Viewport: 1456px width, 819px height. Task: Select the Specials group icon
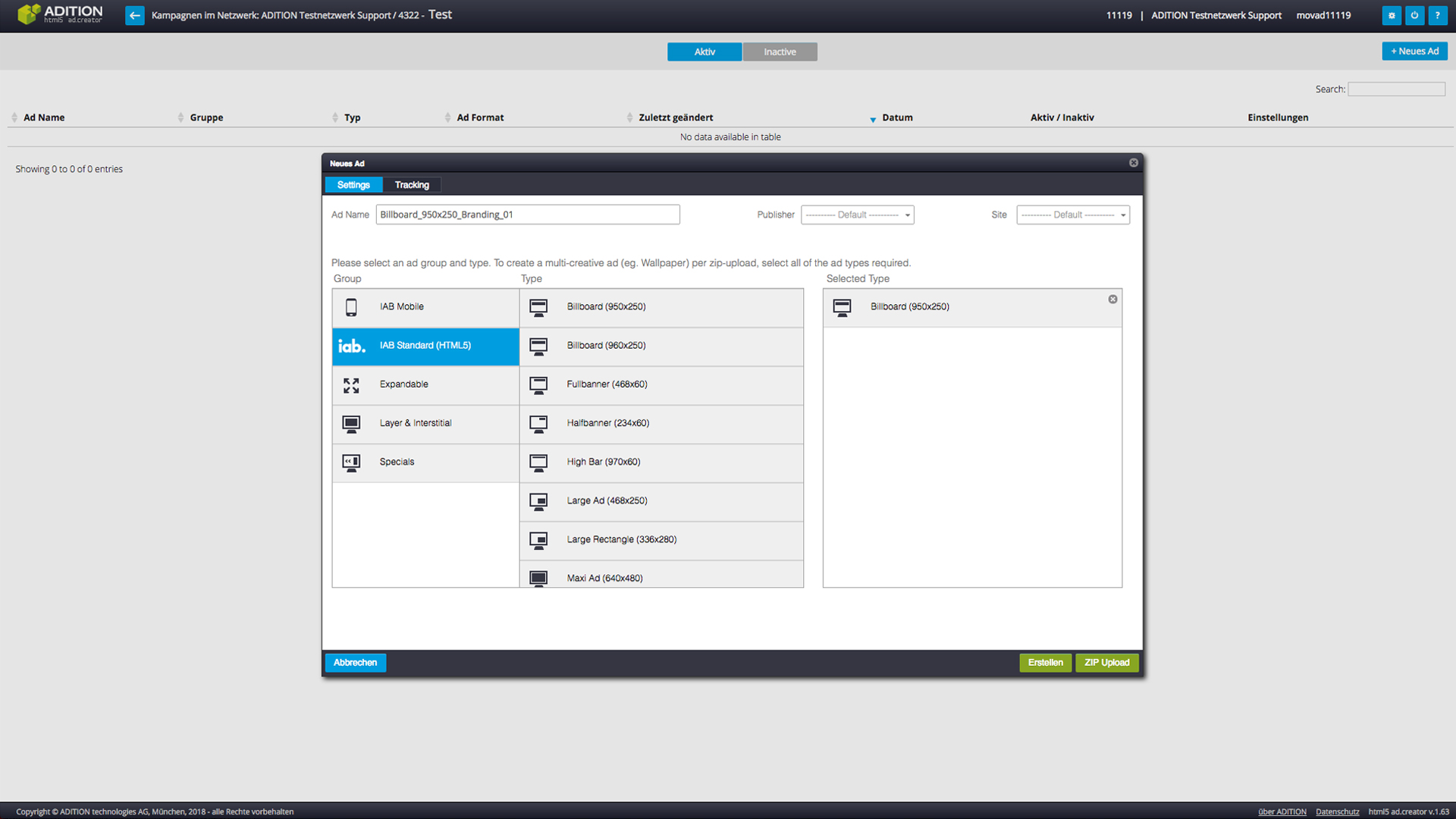coord(351,463)
